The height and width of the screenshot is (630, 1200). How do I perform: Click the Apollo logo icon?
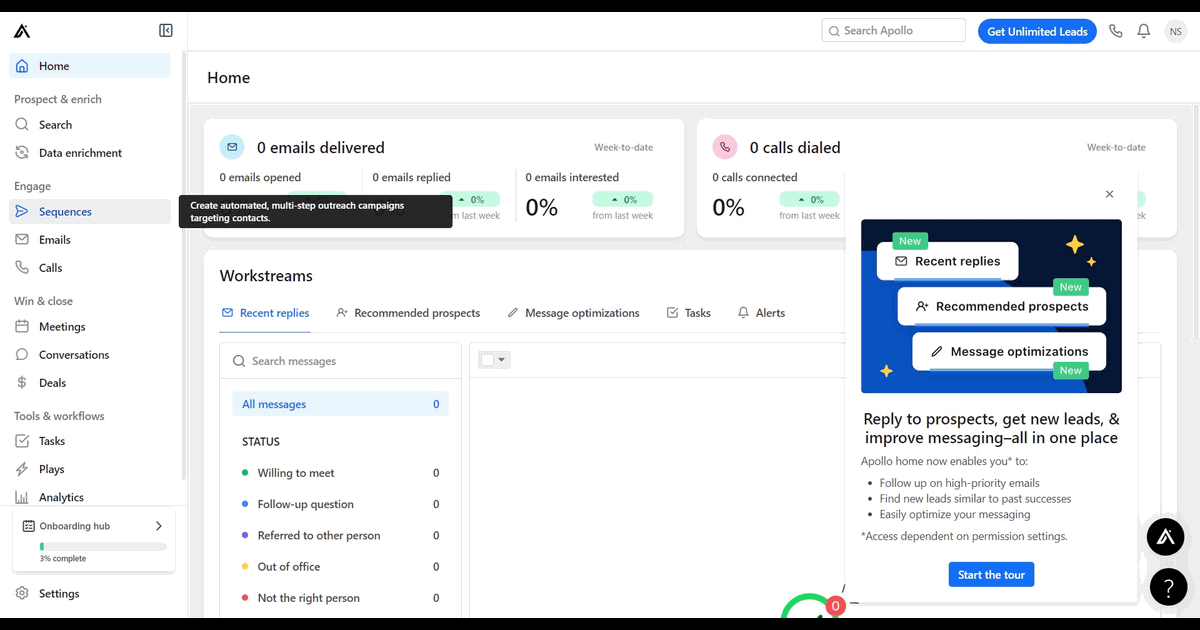point(22,31)
